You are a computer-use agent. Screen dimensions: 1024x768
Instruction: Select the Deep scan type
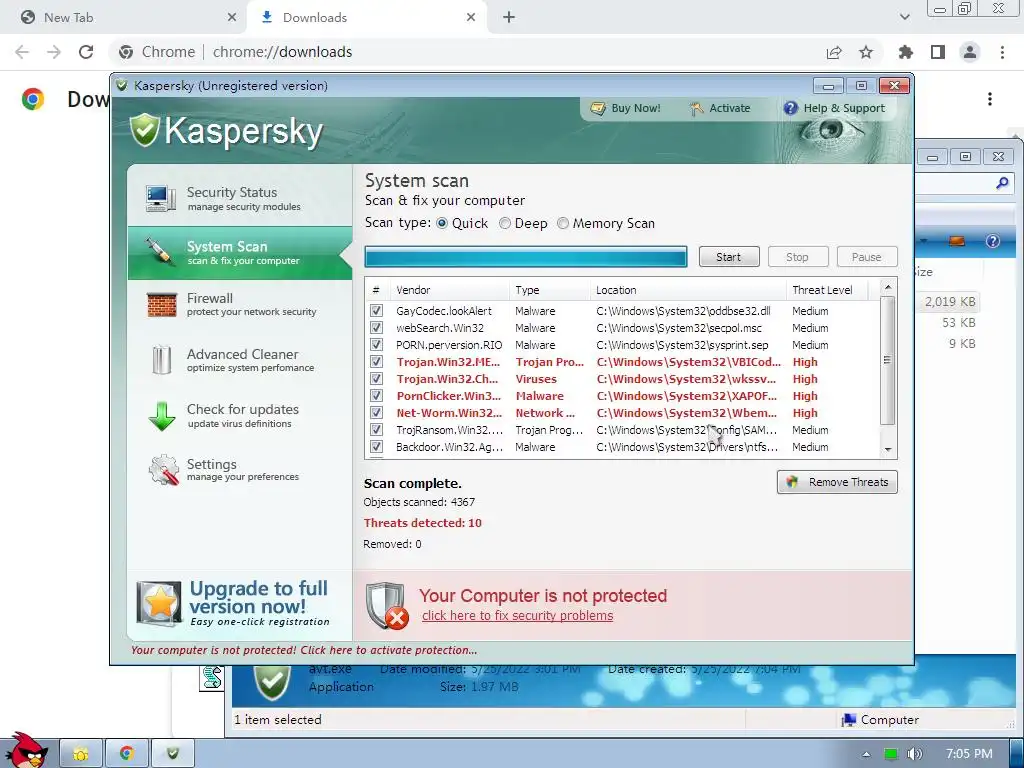coord(505,223)
